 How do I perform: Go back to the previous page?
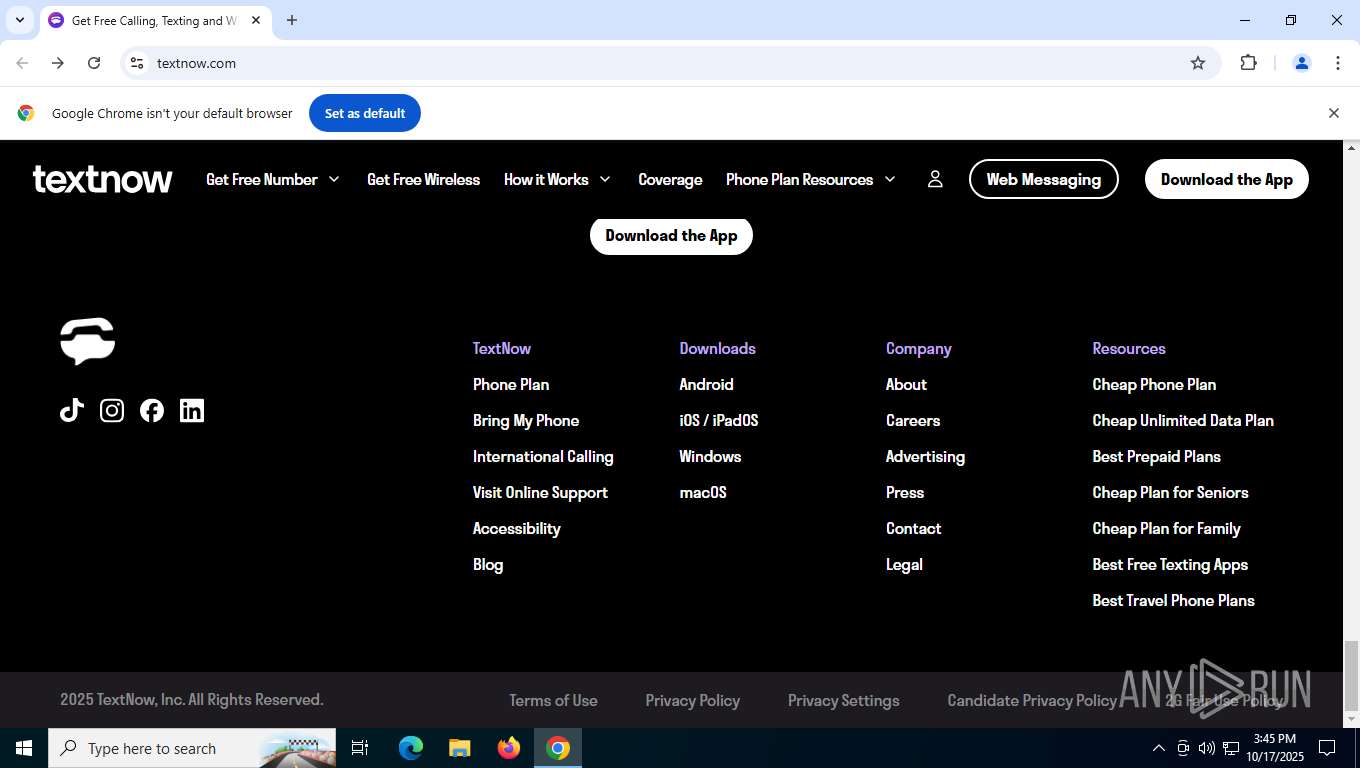22,63
